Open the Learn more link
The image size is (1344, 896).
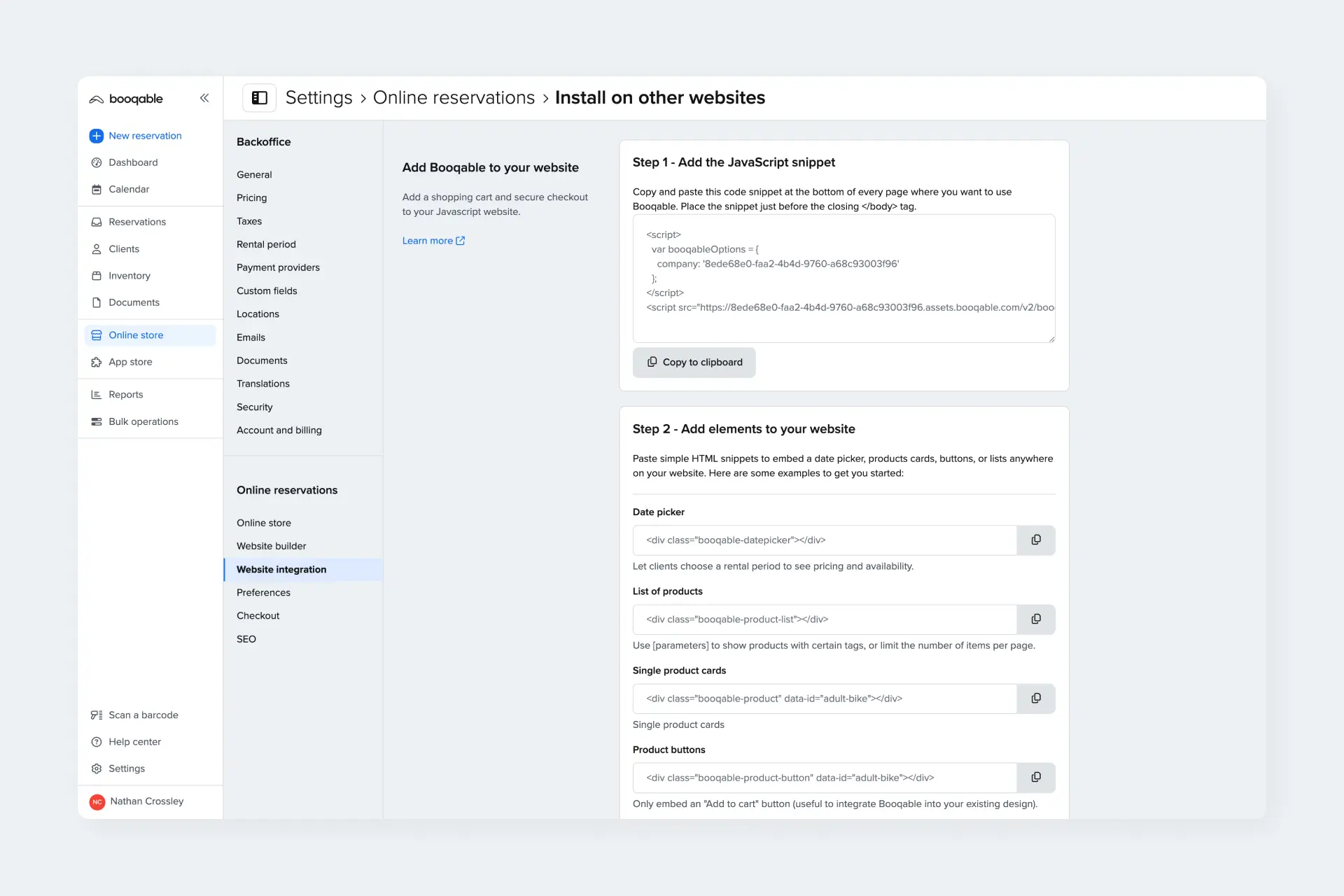tap(433, 241)
